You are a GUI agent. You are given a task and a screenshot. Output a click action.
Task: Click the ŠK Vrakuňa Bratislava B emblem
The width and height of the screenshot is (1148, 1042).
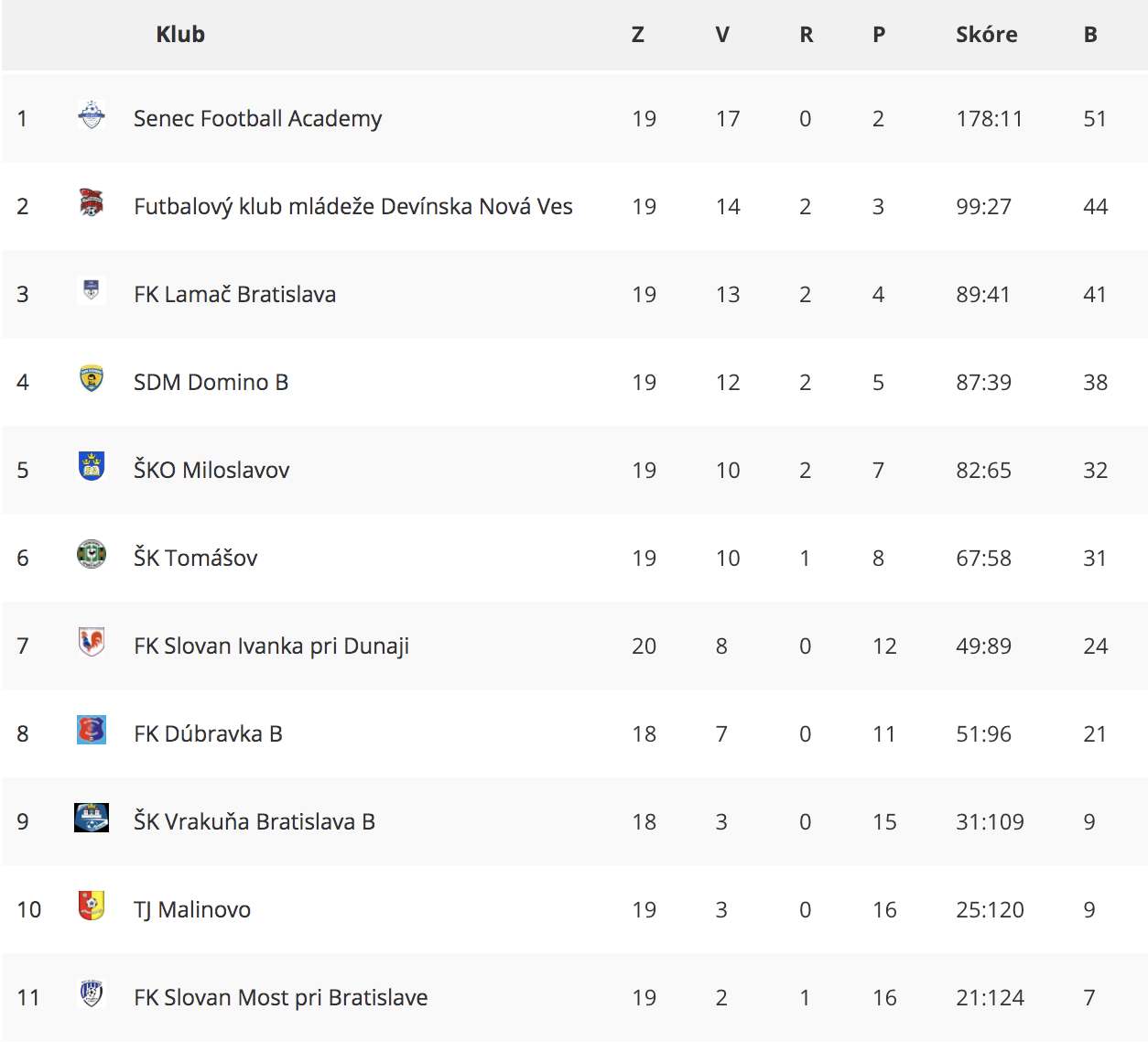pyautogui.click(x=92, y=818)
